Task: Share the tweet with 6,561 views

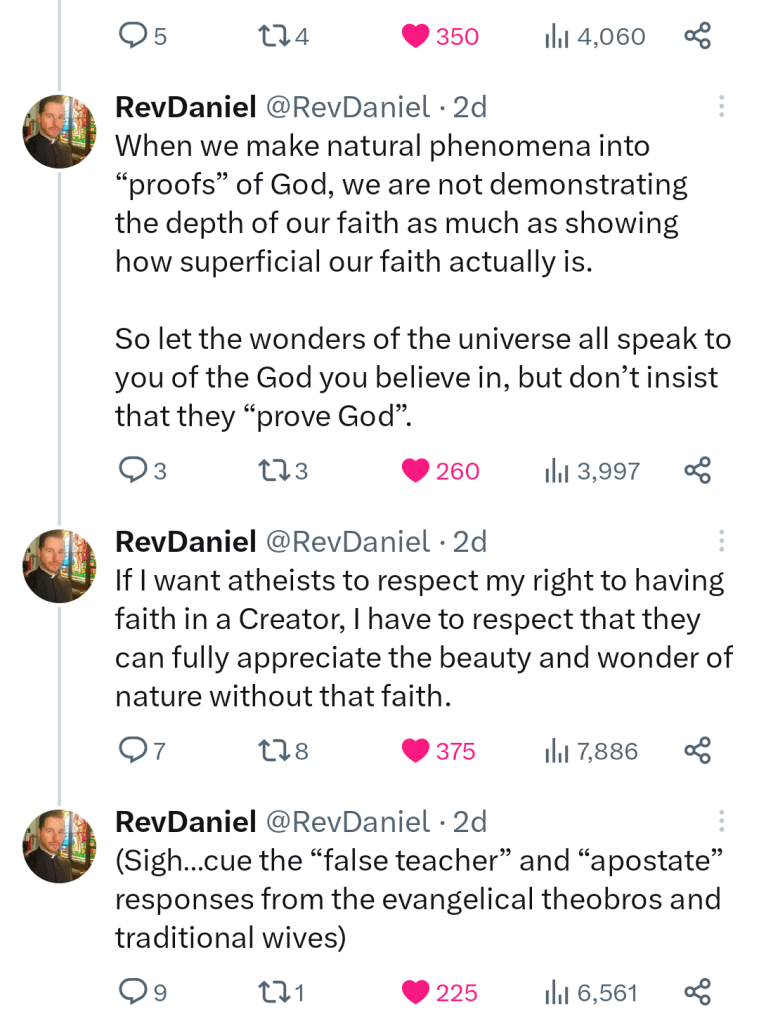Action: tap(697, 992)
